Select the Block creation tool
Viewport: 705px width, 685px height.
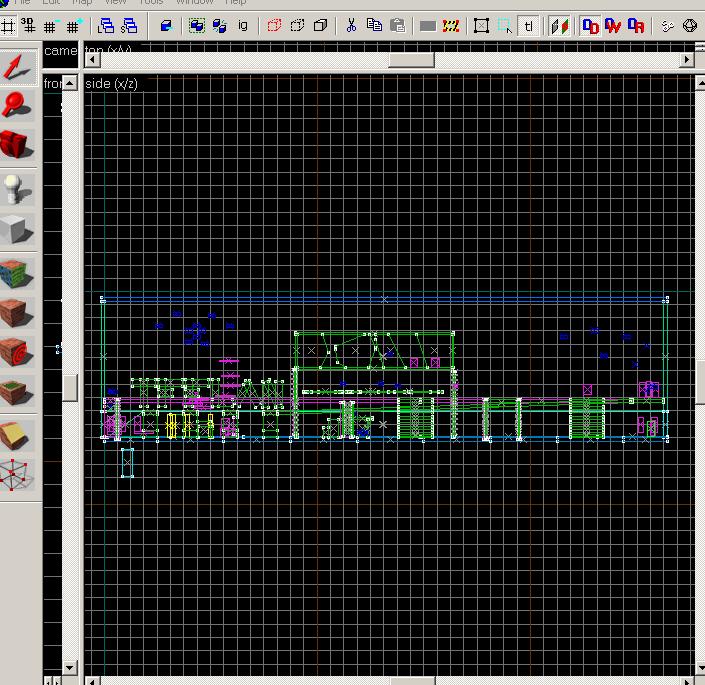[18, 229]
